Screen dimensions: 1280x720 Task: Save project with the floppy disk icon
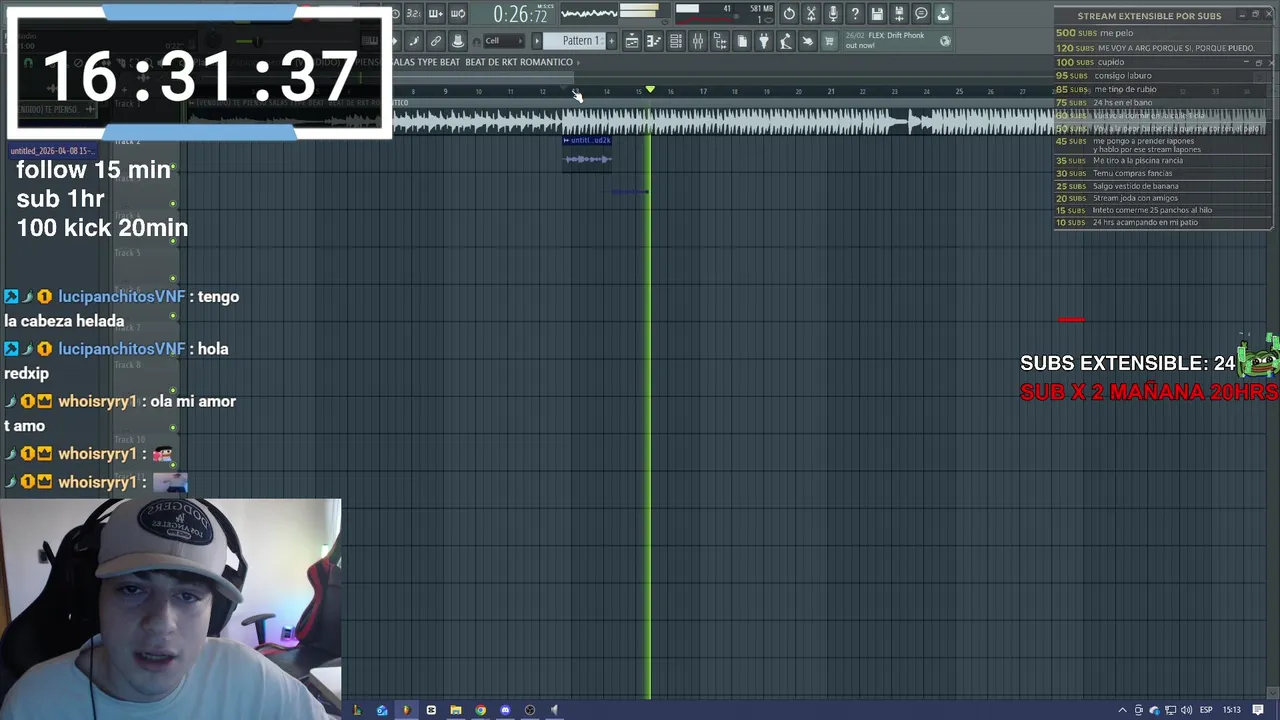click(877, 14)
